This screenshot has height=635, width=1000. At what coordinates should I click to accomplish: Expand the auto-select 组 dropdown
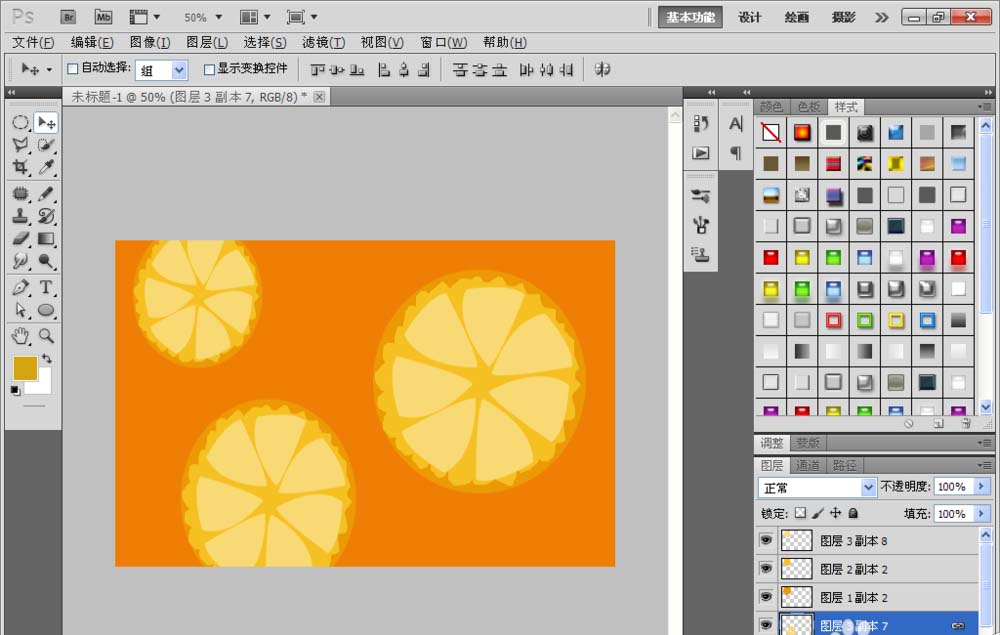179,70
